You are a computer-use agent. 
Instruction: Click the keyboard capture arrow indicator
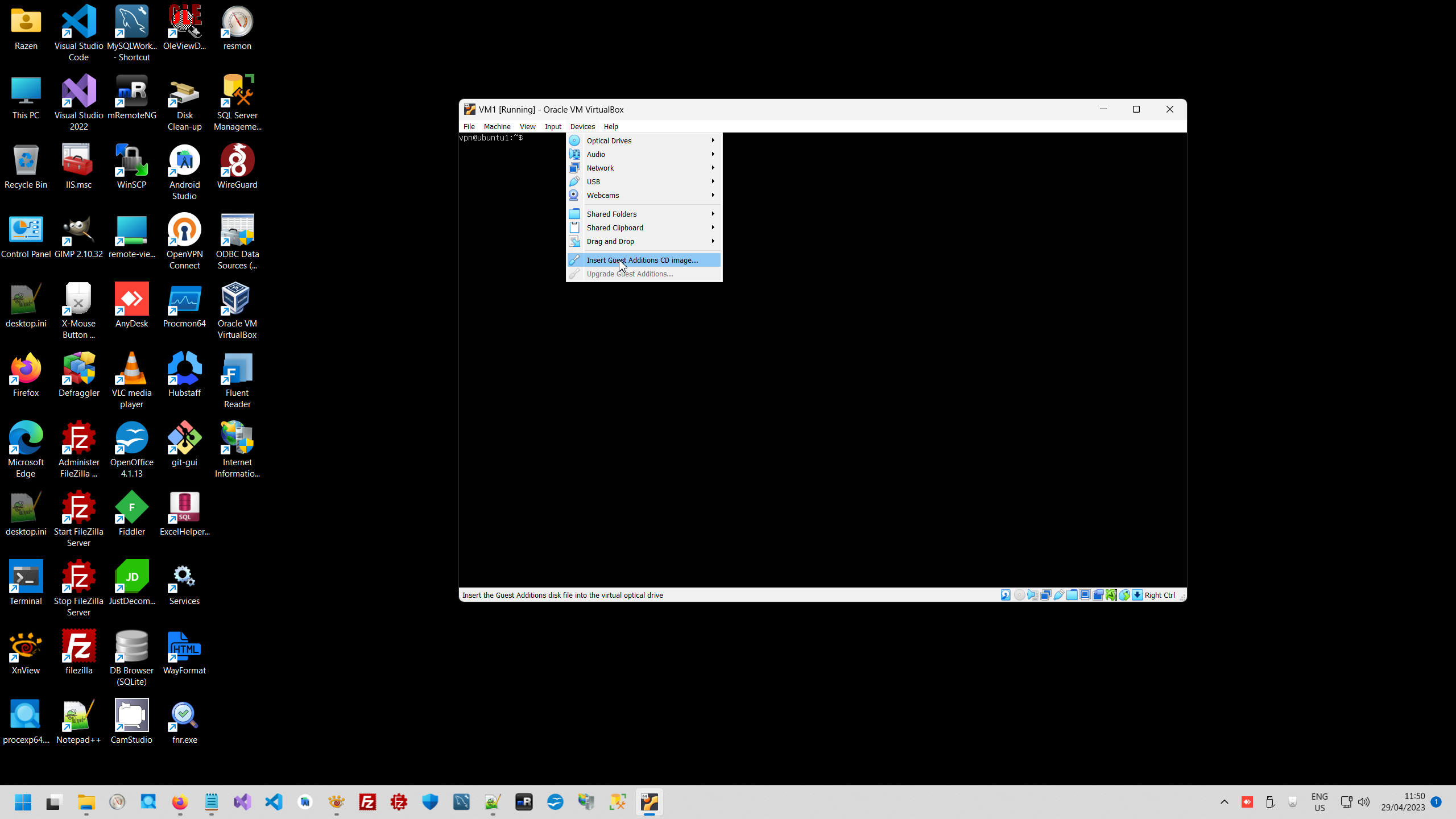[1137, 595]
